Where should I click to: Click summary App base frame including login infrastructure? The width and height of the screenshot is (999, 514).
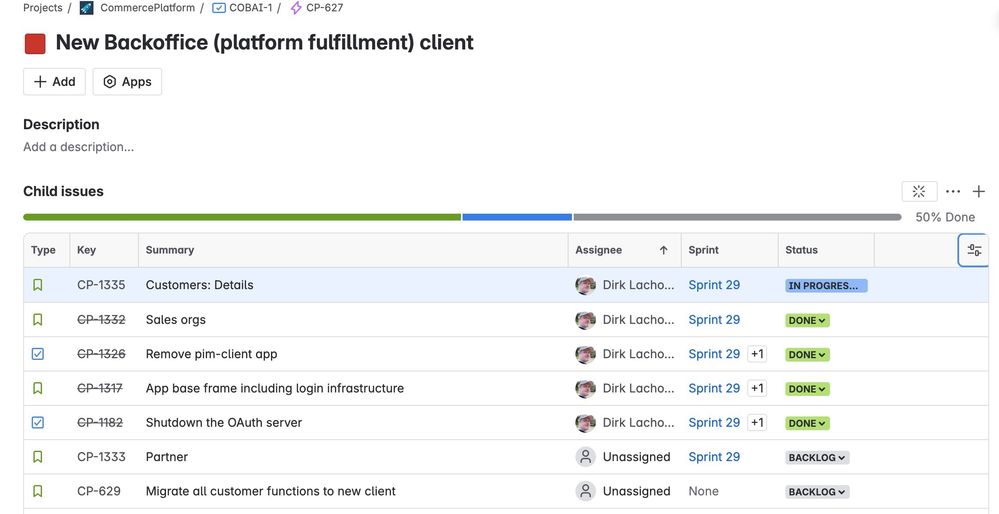click(275, 388)
